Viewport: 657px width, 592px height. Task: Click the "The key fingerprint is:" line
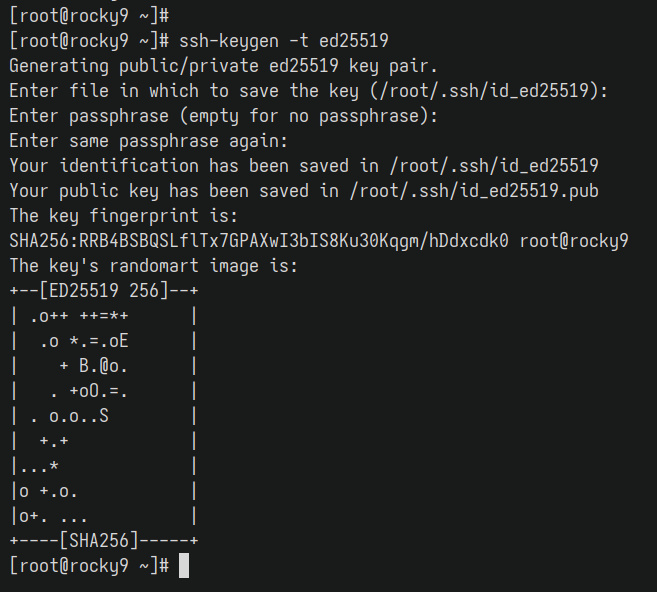tap(123, 216)
